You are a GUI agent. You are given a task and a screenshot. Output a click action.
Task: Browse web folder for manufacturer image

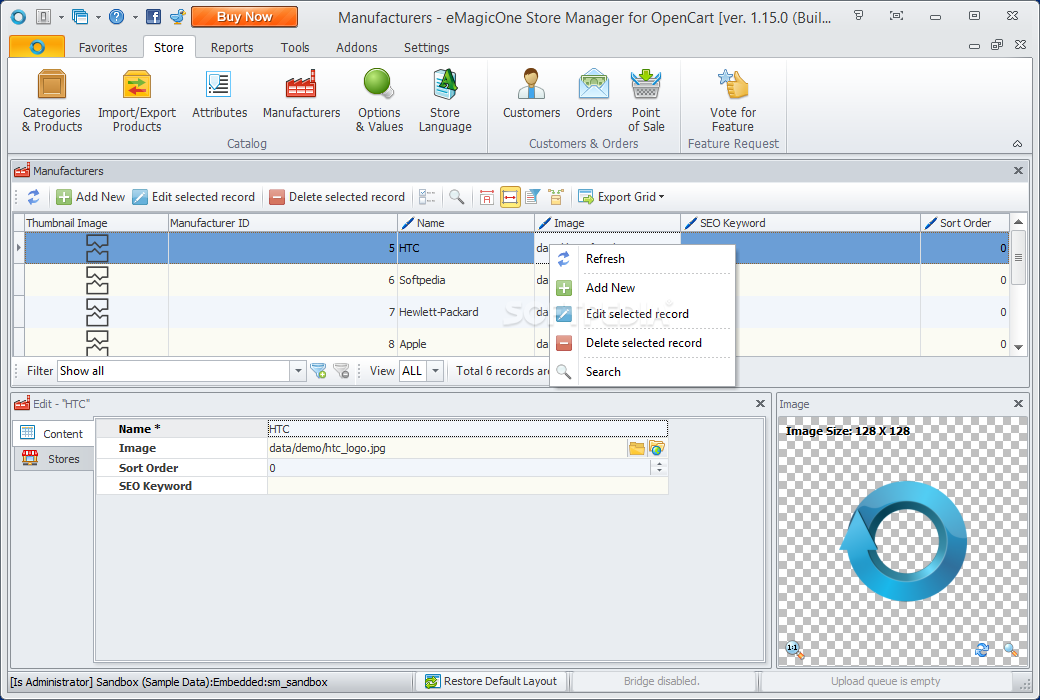[657, 449]
